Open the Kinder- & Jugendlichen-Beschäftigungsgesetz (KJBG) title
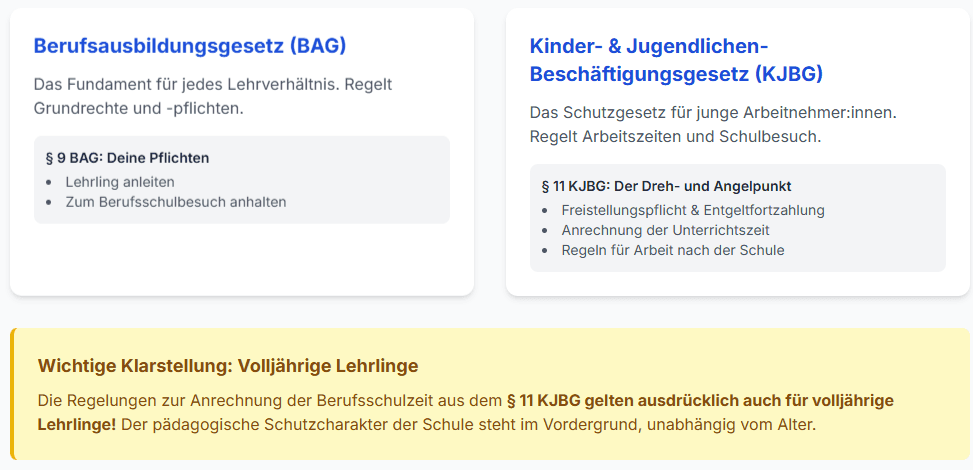Screen dimensions: 973x470 tap(676, 60)
